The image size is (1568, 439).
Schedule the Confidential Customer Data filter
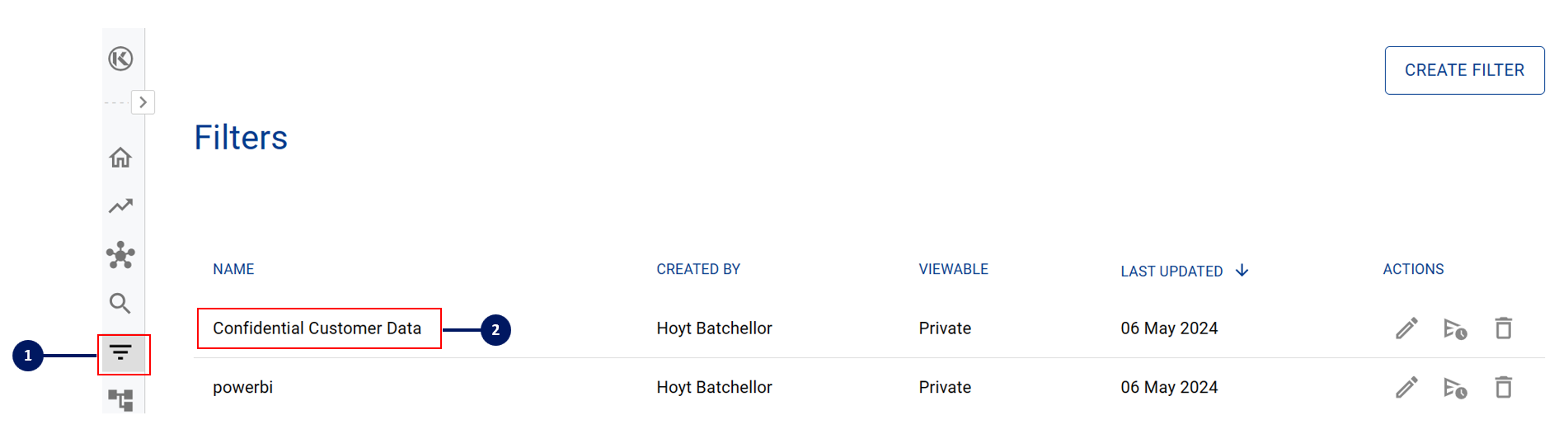[x=1455, y=328]
